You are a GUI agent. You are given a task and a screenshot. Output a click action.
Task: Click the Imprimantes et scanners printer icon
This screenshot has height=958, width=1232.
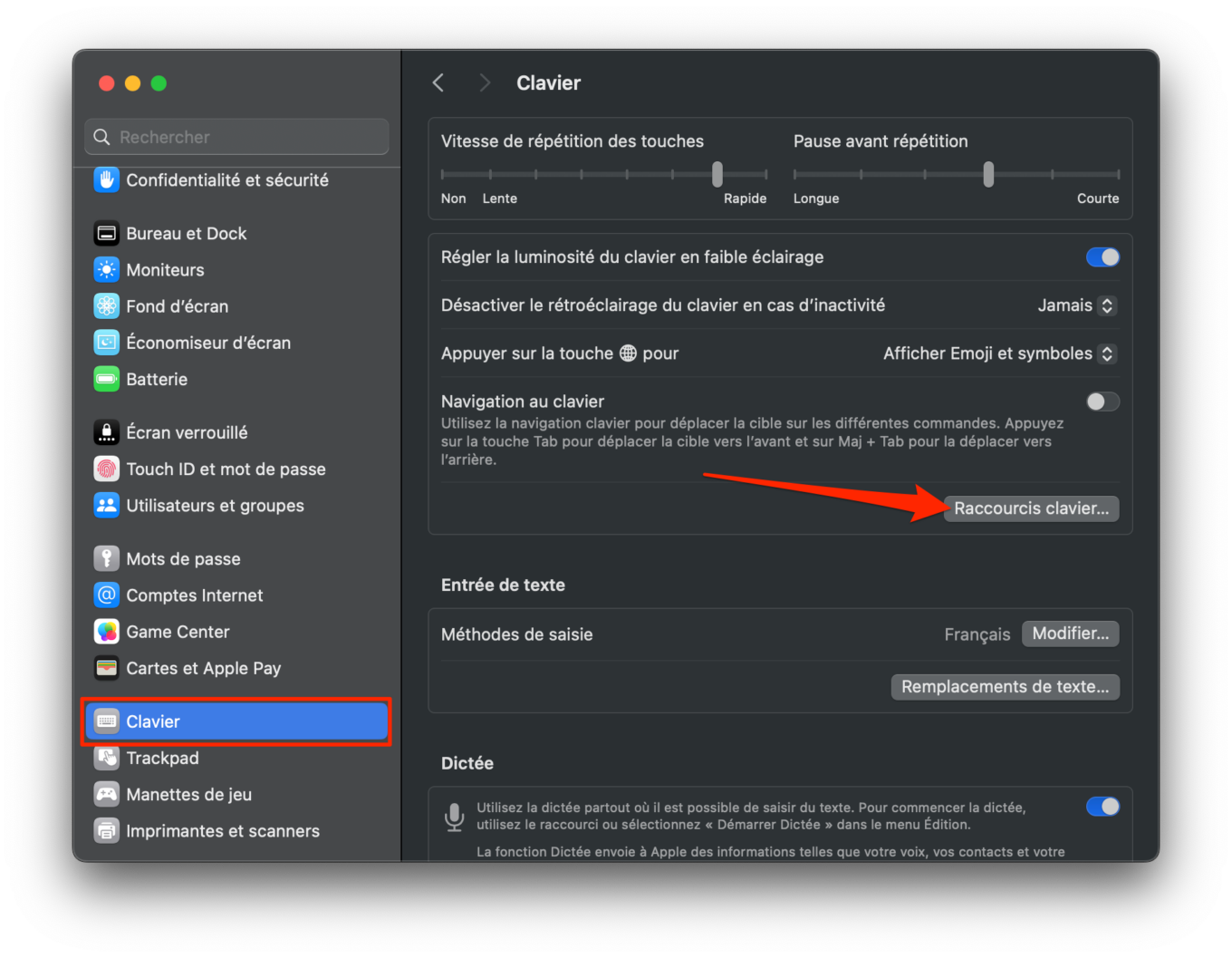click(x=107, y=831)
